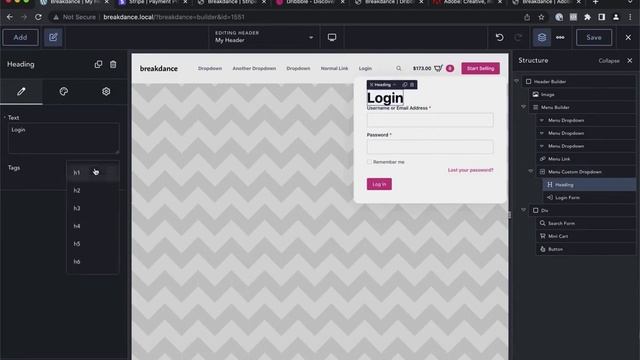Duplicate via the canvas Heading toolbar copy icon

pos(405,85)
